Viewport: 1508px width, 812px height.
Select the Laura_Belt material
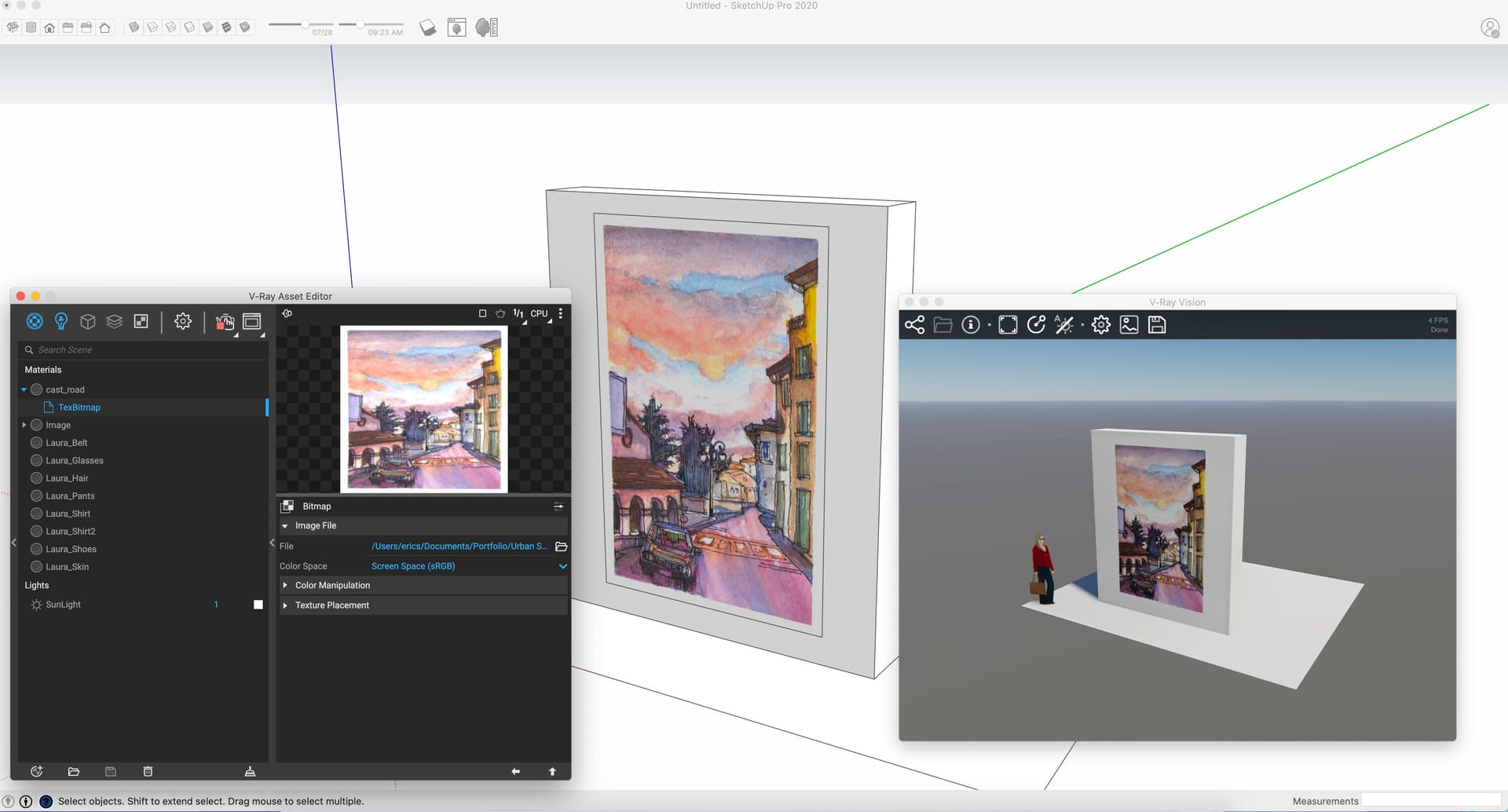67,443
